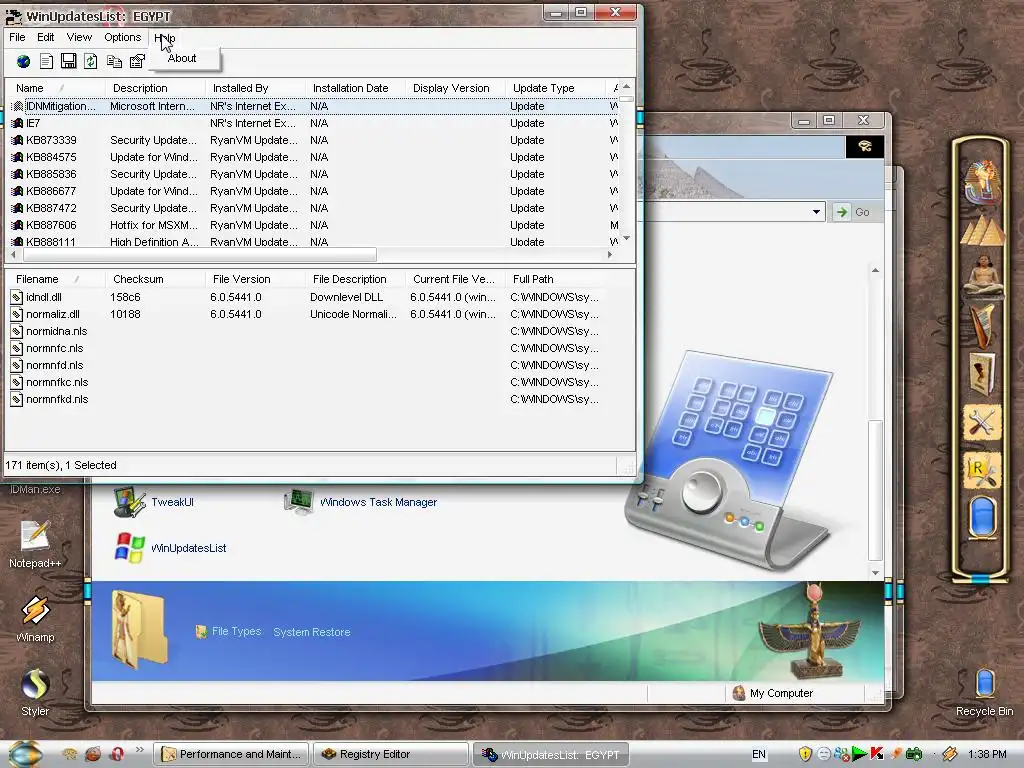
Task: Select update KB873339
Action: tap(312, 140)
